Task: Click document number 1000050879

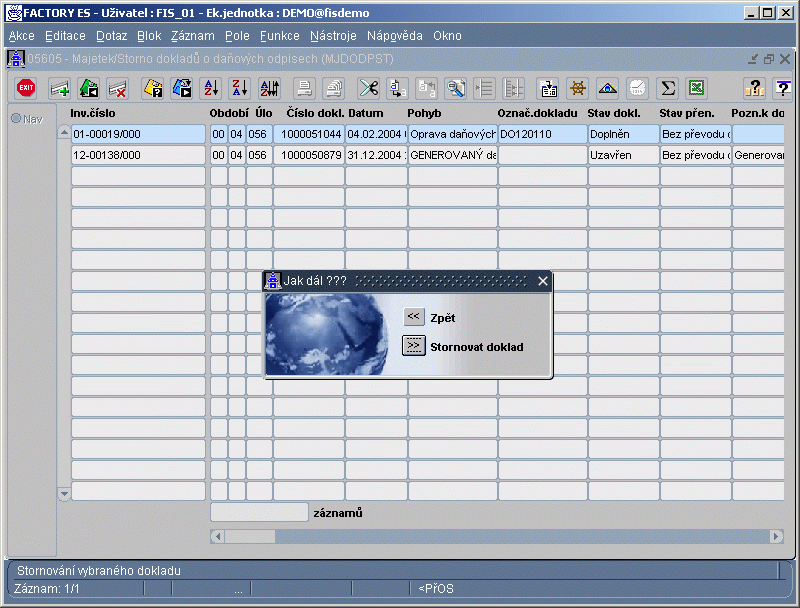Action: (309, 155)
